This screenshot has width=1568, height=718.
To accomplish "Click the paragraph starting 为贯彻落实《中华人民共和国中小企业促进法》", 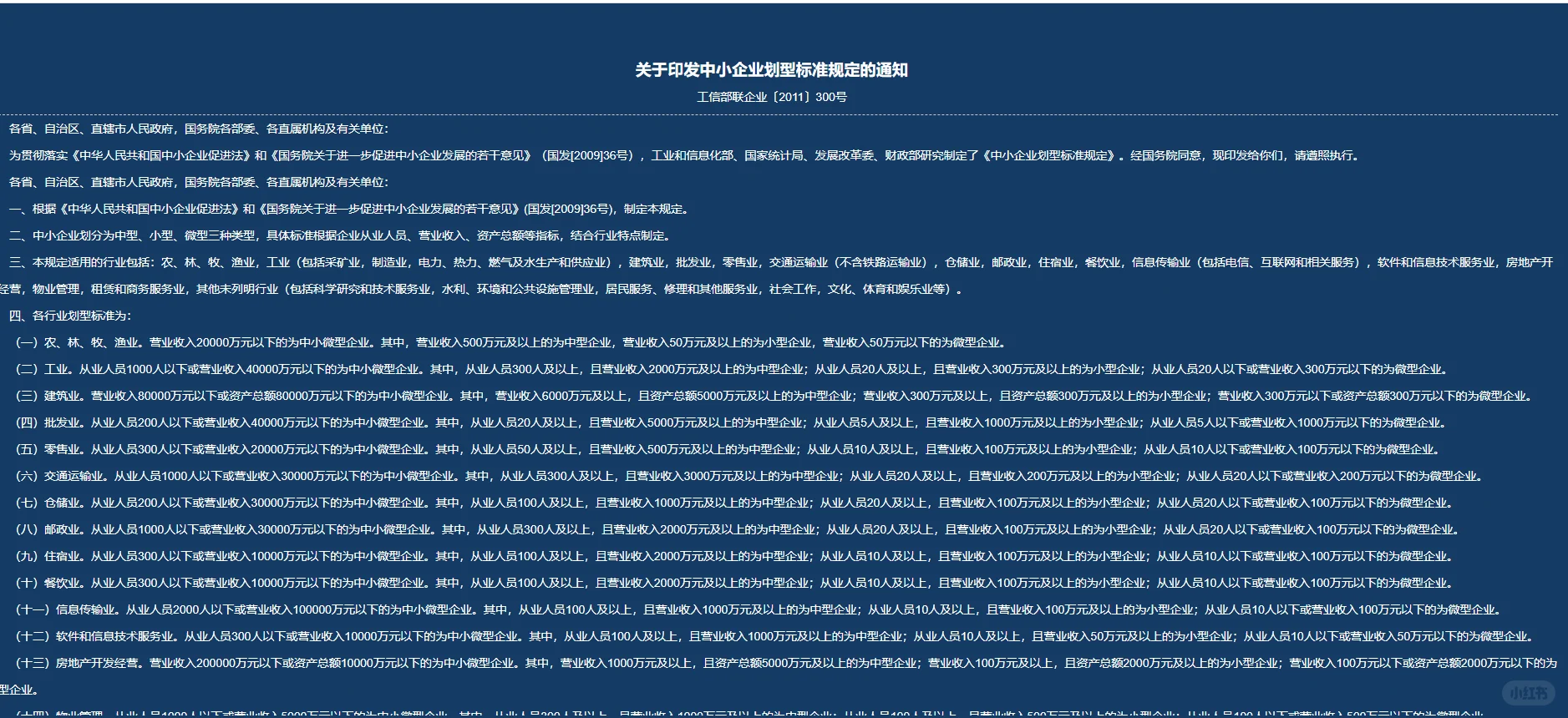I will [685, 155].
